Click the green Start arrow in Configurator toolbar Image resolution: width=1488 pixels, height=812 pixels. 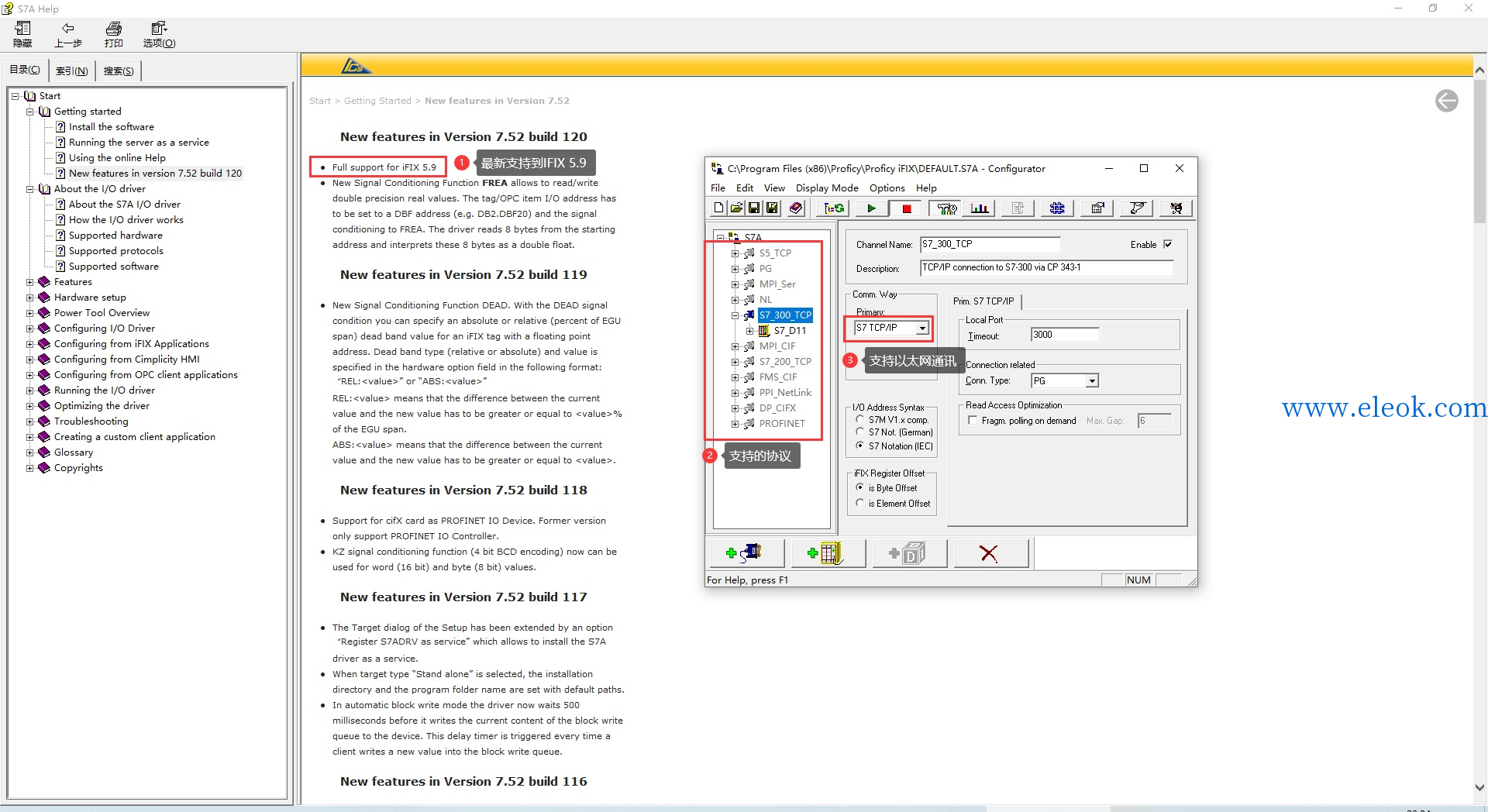[871, 208]
